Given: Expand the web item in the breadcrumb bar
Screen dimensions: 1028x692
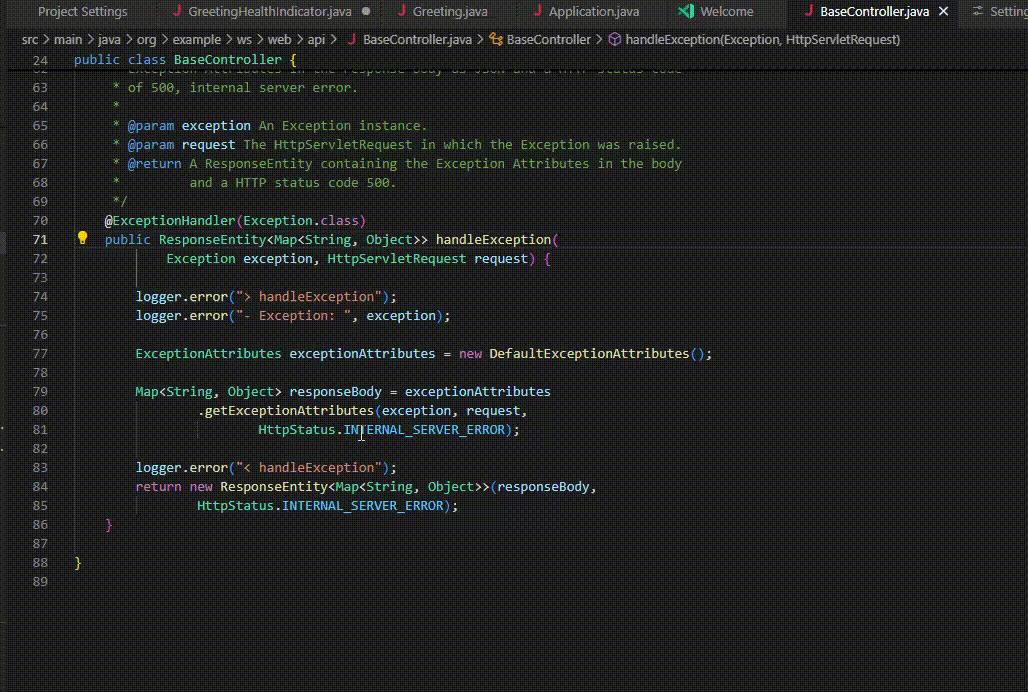Looking at the screenshot, I should tap(280, 39).
